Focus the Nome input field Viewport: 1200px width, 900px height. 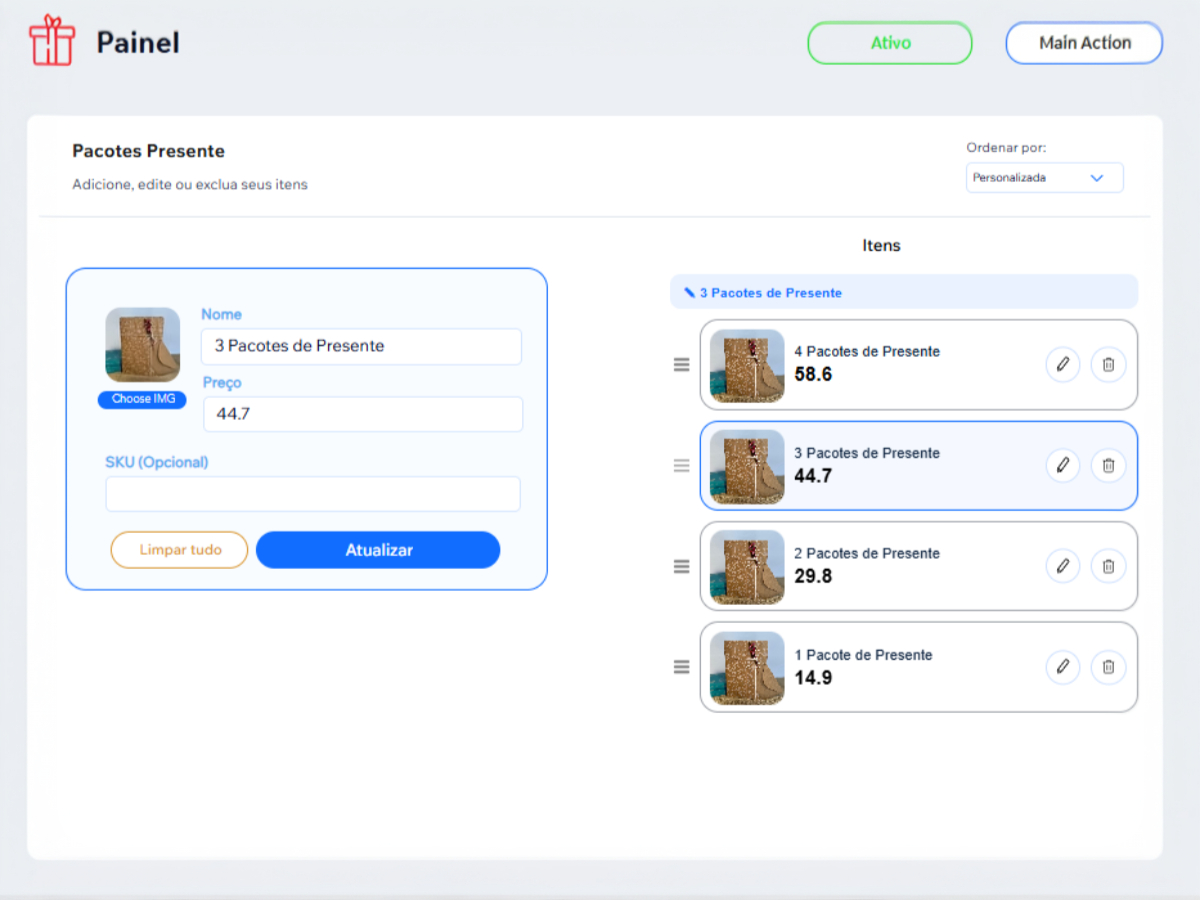point(361,346)
